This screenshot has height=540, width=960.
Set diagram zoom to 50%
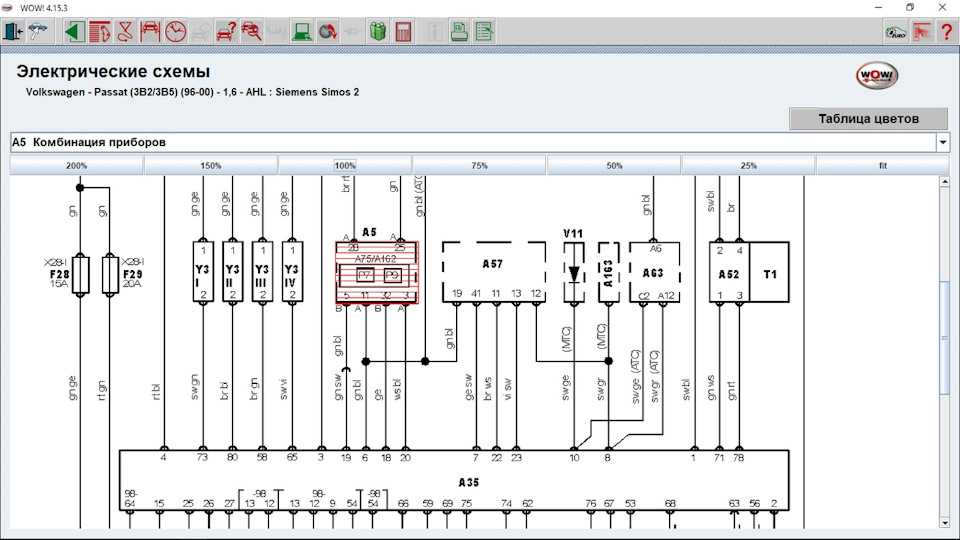pos(614,165)
